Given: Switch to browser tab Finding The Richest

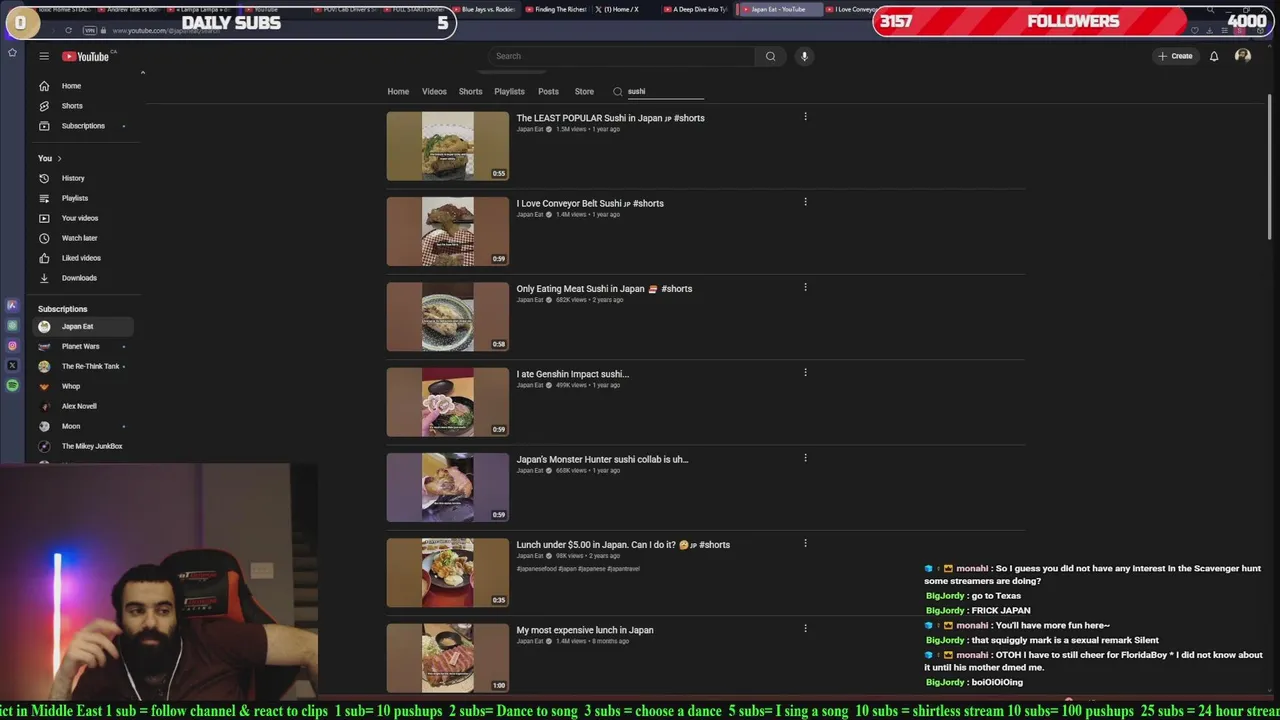Looking at the screenshot, I should pos(558,9).
